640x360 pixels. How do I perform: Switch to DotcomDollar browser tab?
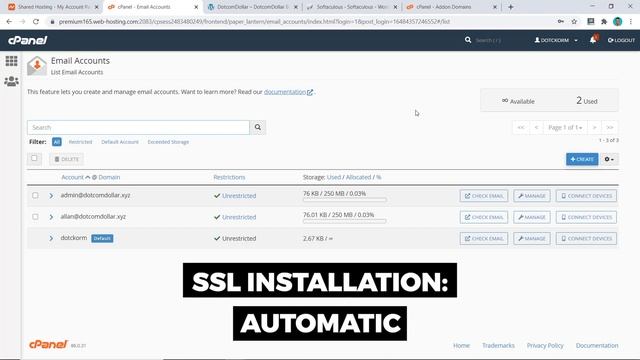[253, 7]
